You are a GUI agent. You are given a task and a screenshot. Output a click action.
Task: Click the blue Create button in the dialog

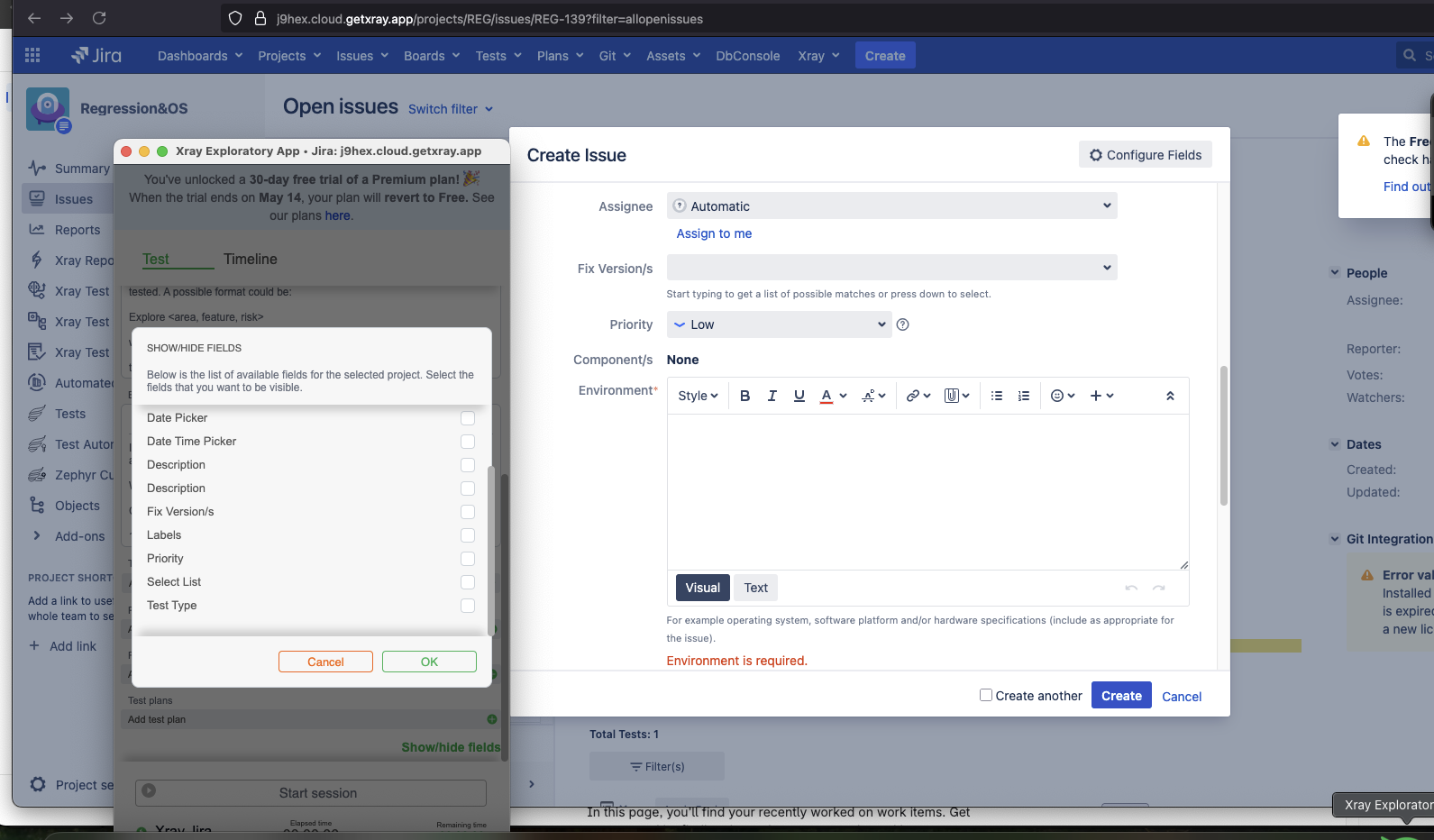click(x=1121, y=695)
